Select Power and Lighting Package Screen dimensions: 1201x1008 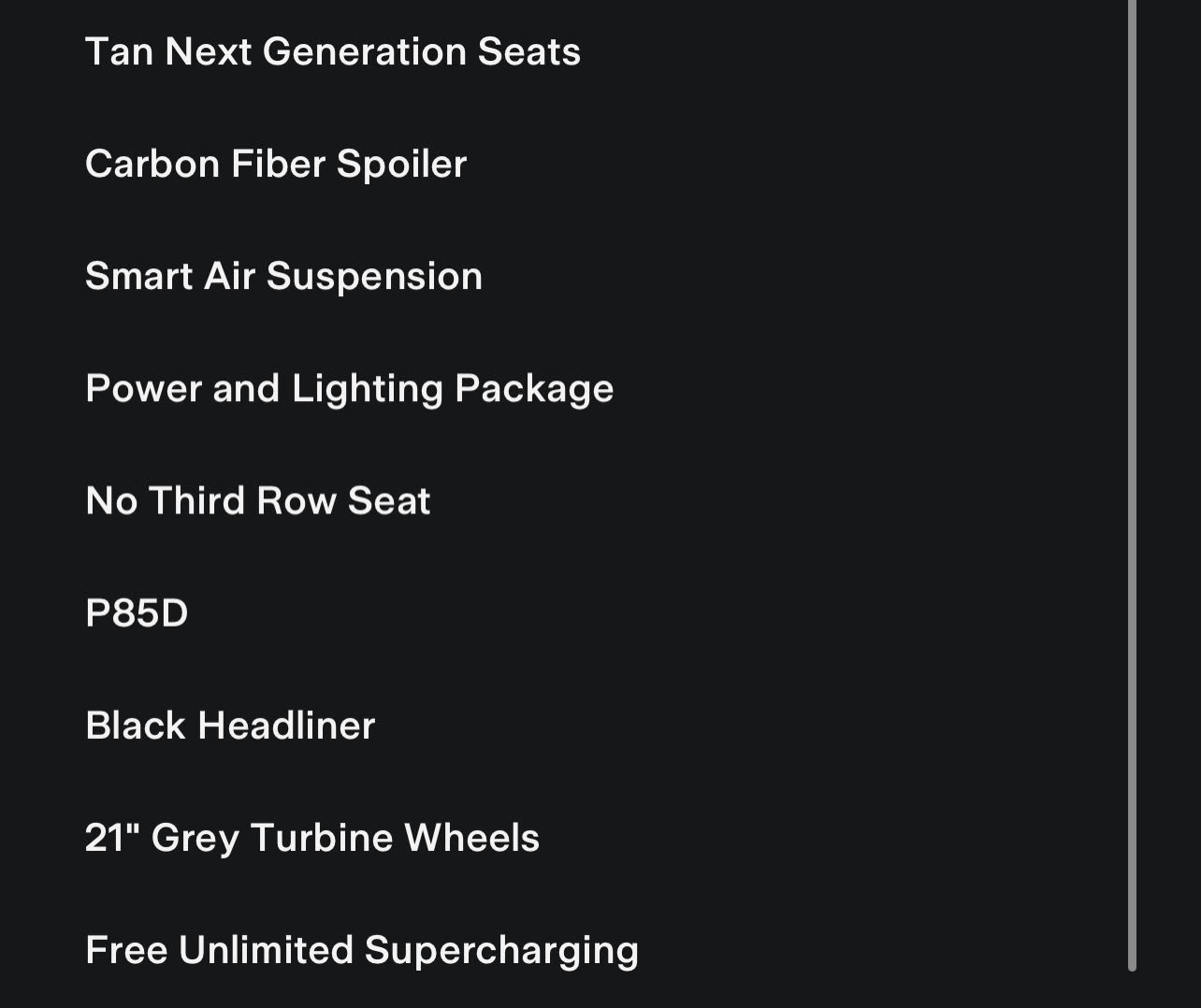click(x=349, y=388)
